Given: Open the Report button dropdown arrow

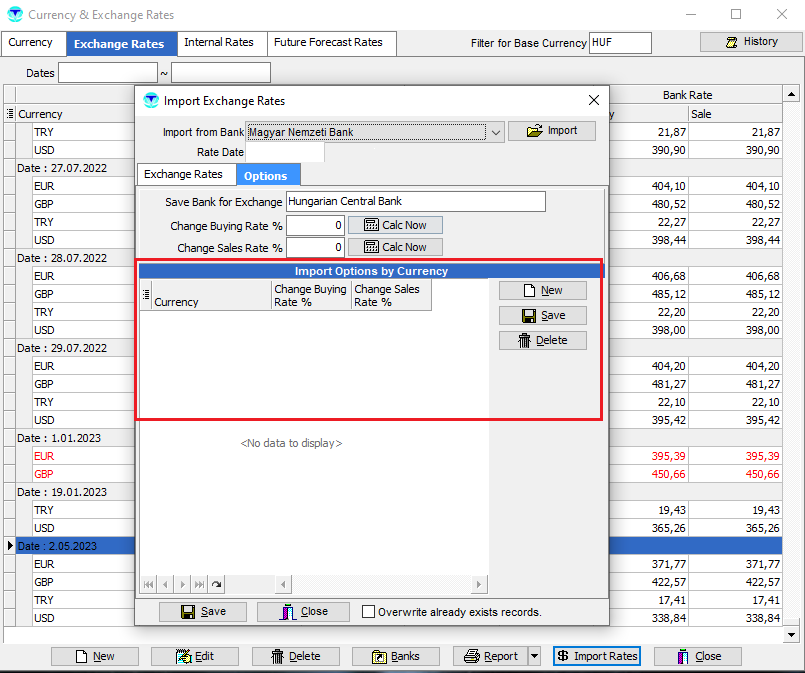Looking at the screenshot, I should pos(534,656).
